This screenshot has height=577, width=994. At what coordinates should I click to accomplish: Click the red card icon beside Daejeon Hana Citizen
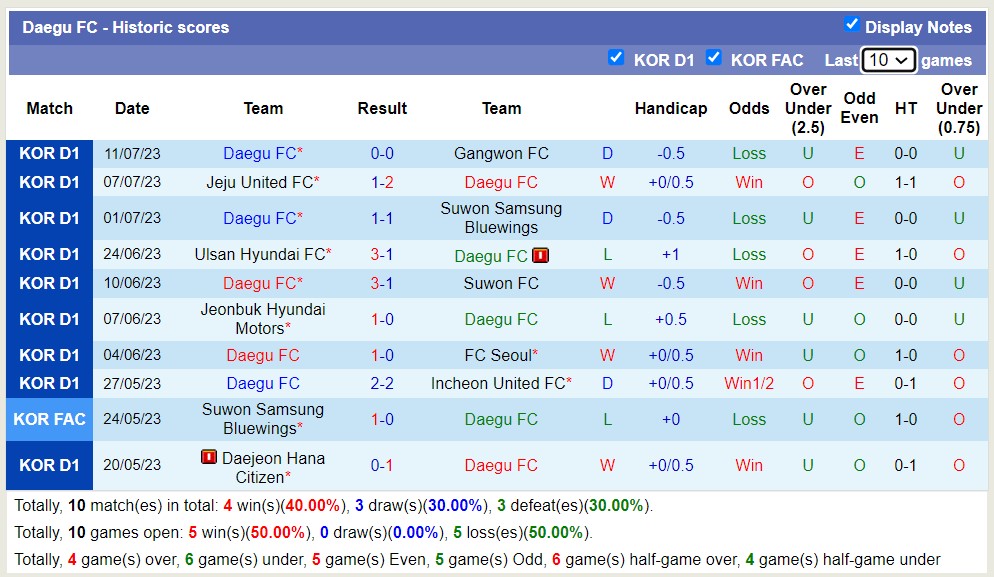point(208,456)
